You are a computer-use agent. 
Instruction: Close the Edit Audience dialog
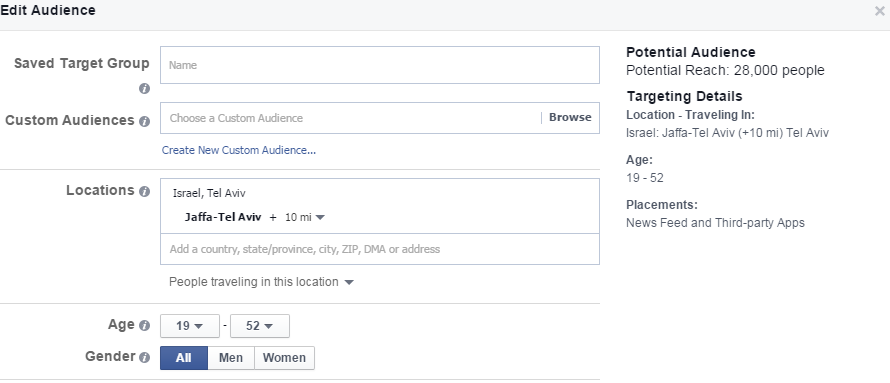click(x=879, y=11)
